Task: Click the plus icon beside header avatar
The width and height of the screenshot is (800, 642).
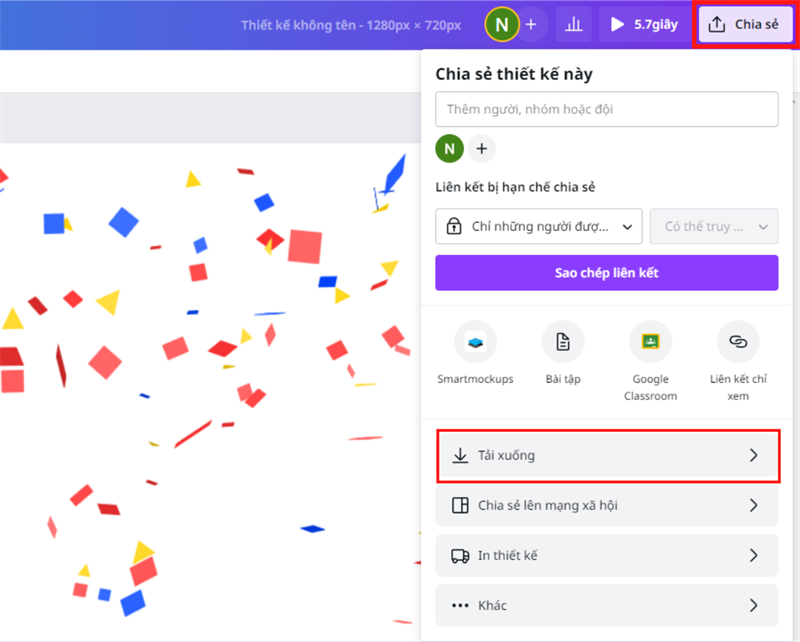Action: (531, 24)
